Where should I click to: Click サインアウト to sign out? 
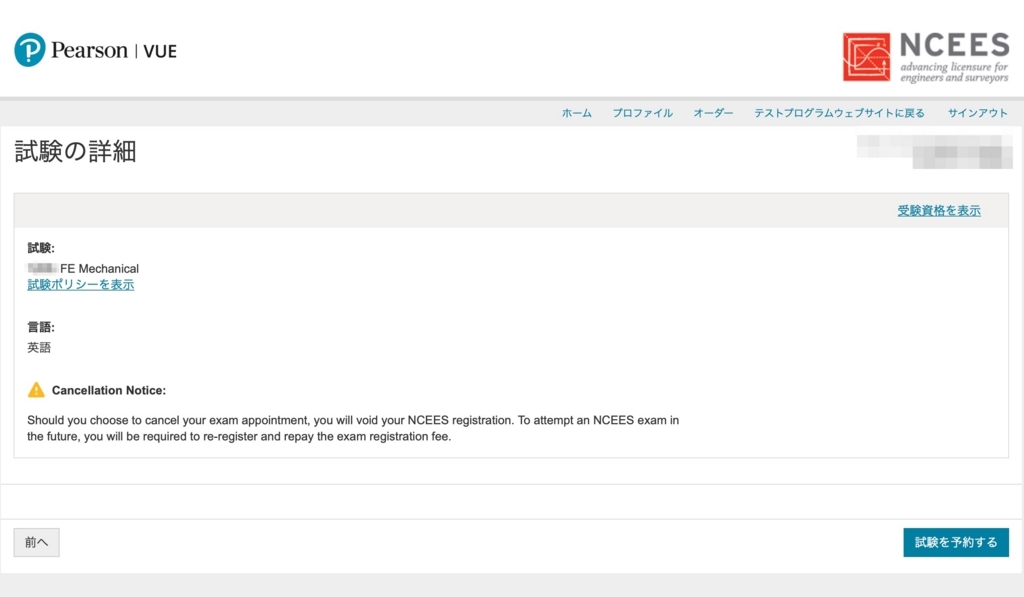click(978, 113)
